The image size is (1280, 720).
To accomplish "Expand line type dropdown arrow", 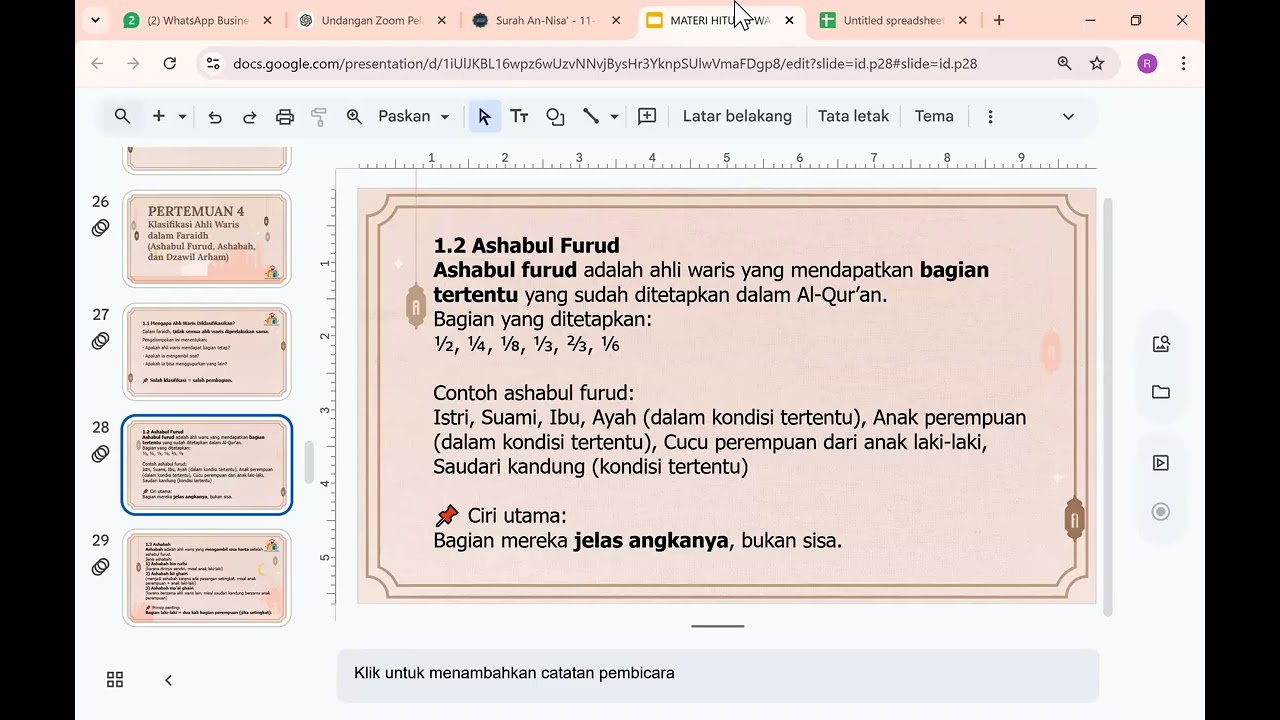I will (614, 117).
